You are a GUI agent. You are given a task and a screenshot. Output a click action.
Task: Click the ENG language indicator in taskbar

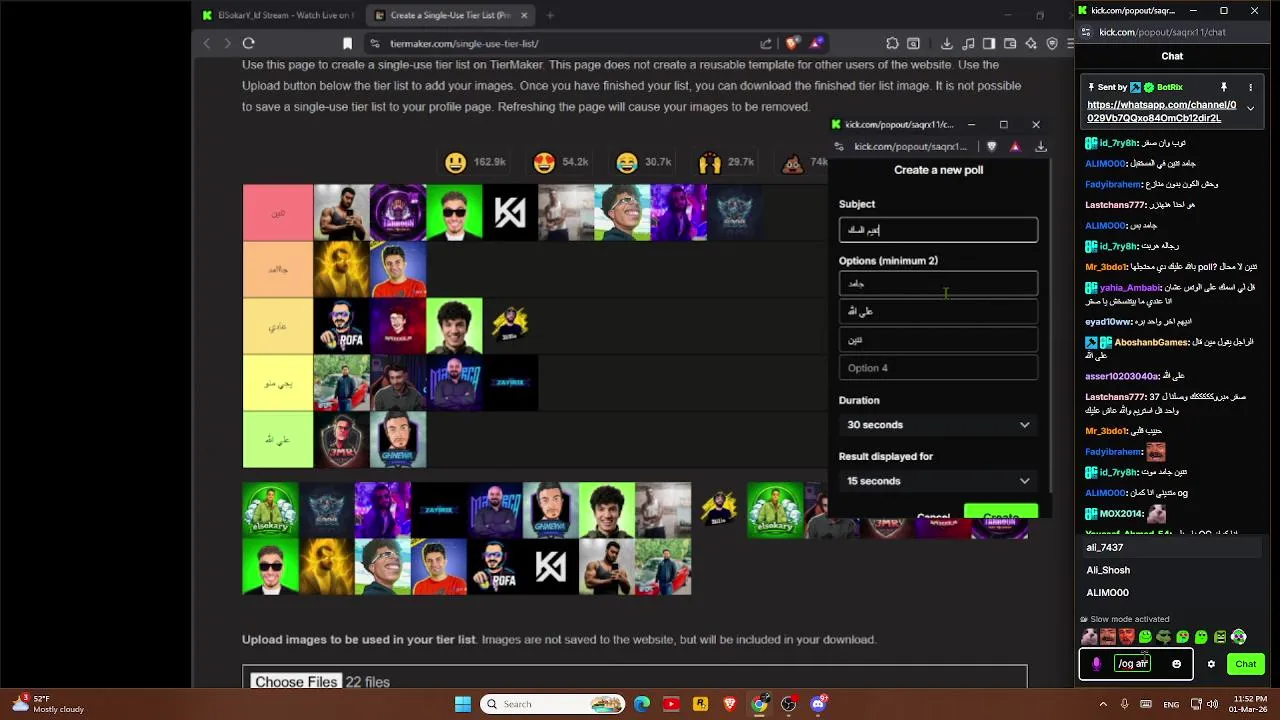(x=1170, y=704)
